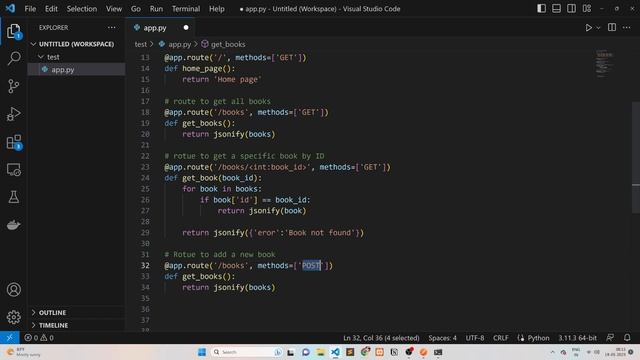Open File Explorer from taskbar
Viewport: 640px width, 360px height.
click(320, 352)
